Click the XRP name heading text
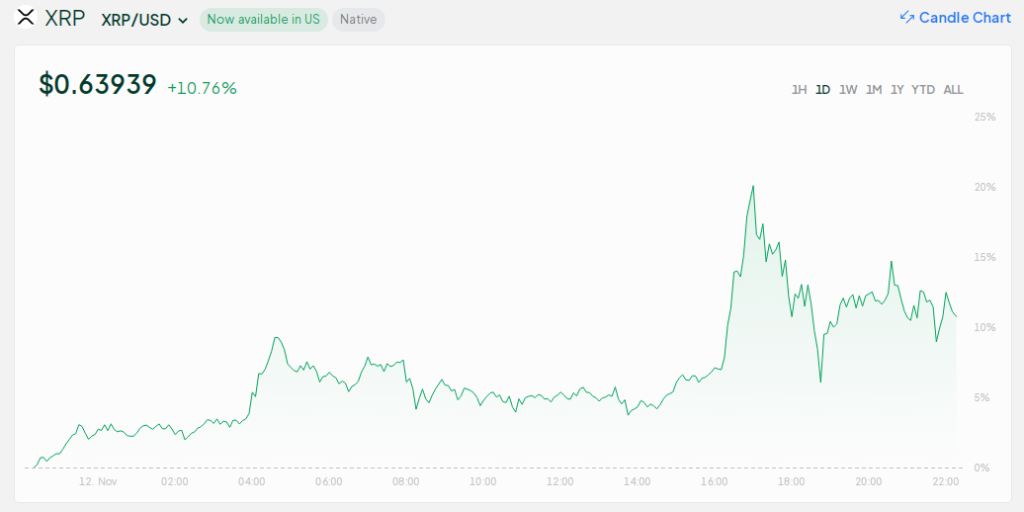Screen dimensions: 1024x512 pyautogui.click(x=65, y=18)
